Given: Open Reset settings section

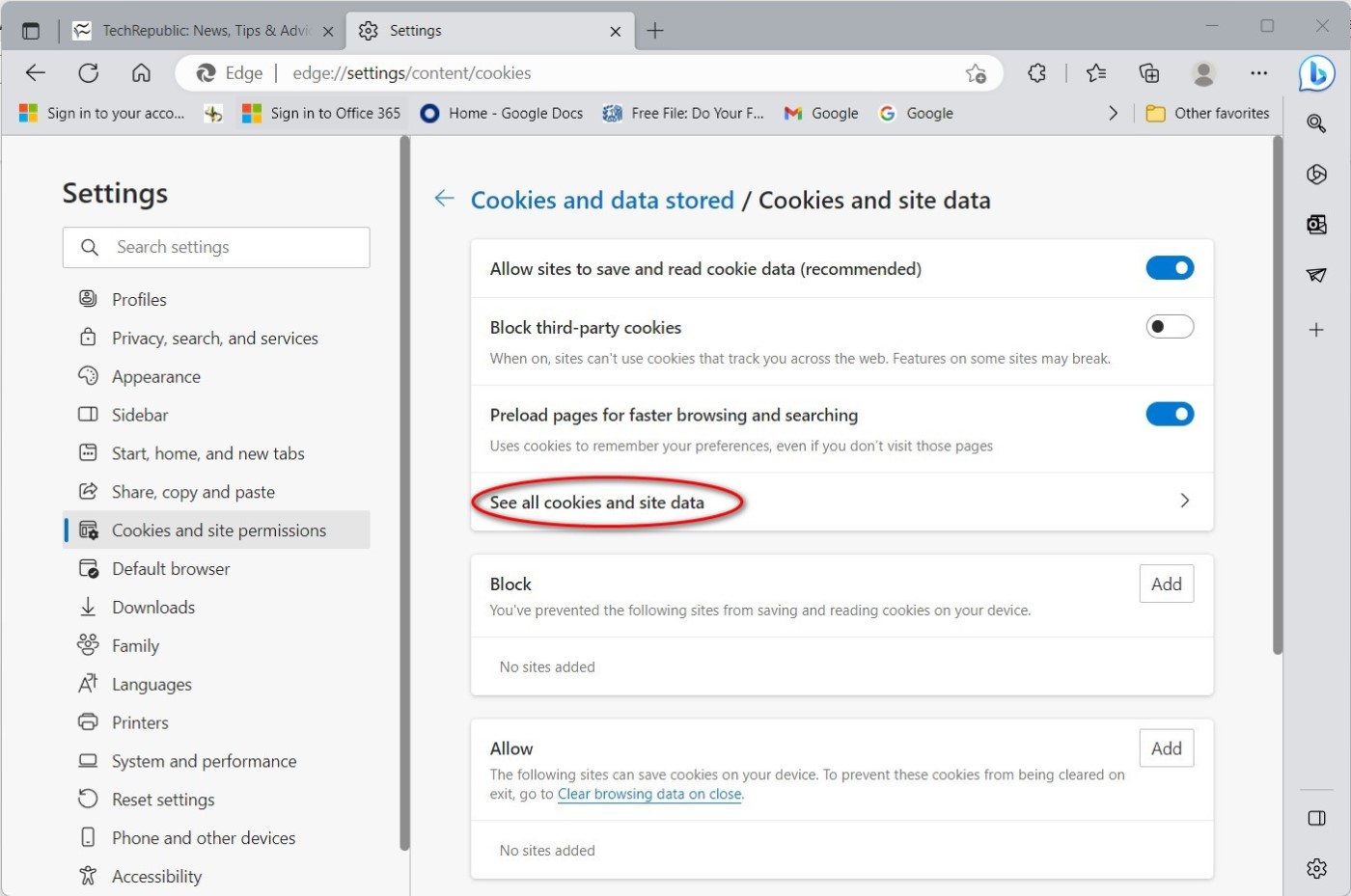Looking at the screenshot, I should tap(216, 800).
